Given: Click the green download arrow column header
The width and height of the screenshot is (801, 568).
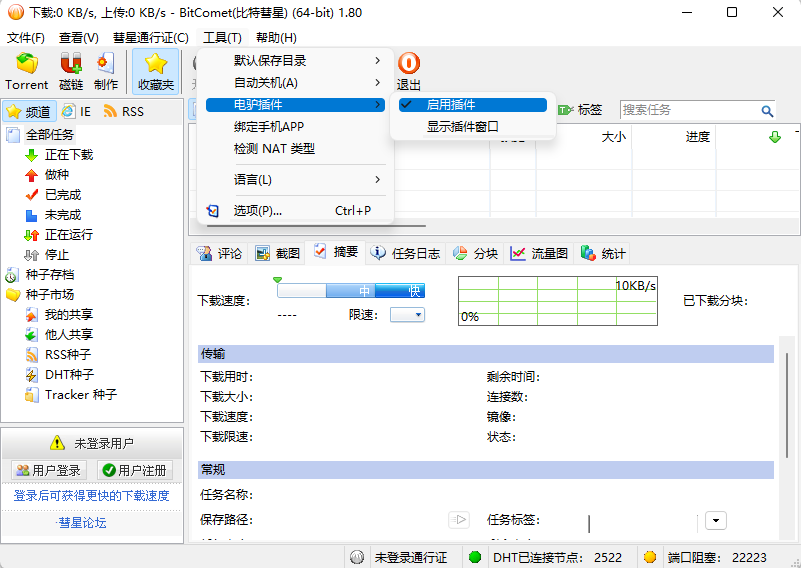Looking at the screenshot, I should (x=774, y=137).
